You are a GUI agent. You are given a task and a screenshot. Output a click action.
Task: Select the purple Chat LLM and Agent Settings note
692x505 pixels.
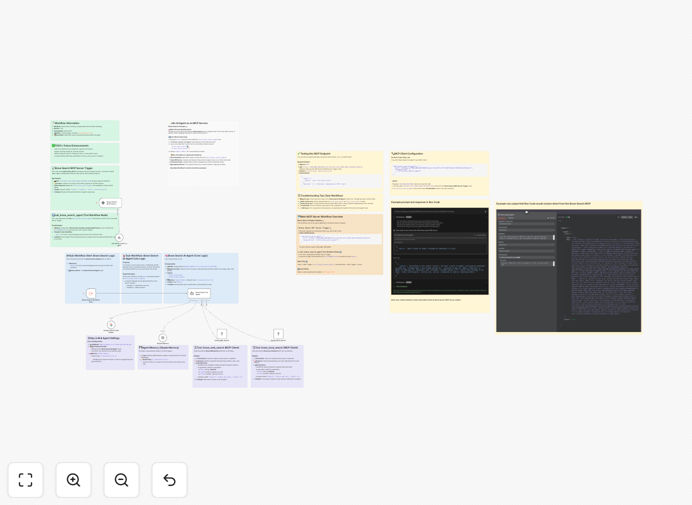(x=110, y=352)
